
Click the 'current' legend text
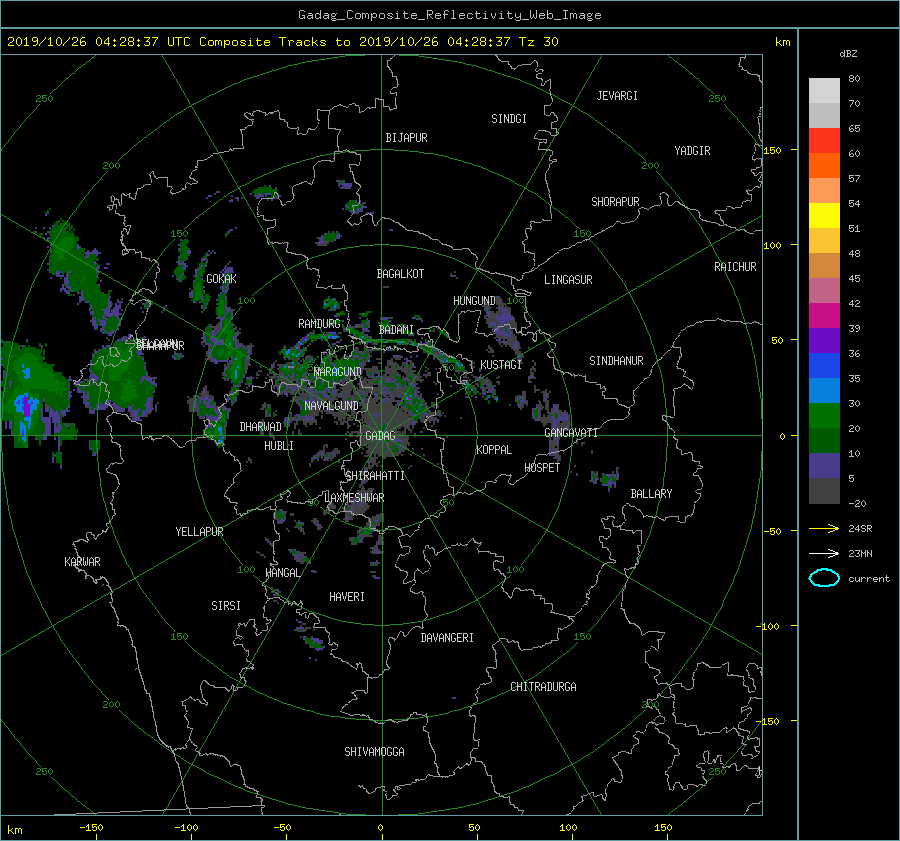tap(869, 579)
